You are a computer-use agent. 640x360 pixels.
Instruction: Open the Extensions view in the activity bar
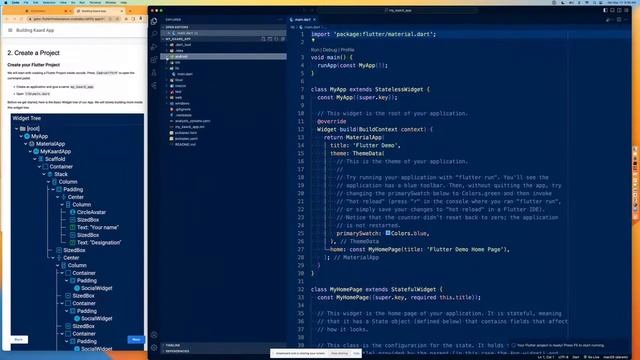(154, 60)
